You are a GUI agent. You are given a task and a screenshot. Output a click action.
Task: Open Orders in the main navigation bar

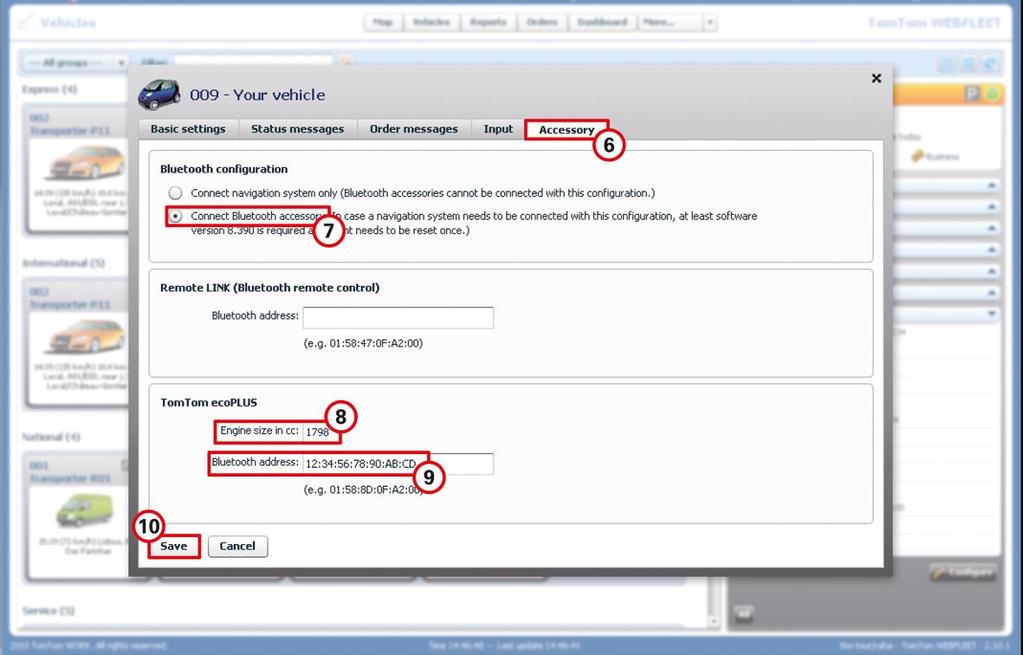[x=542, y=22]
